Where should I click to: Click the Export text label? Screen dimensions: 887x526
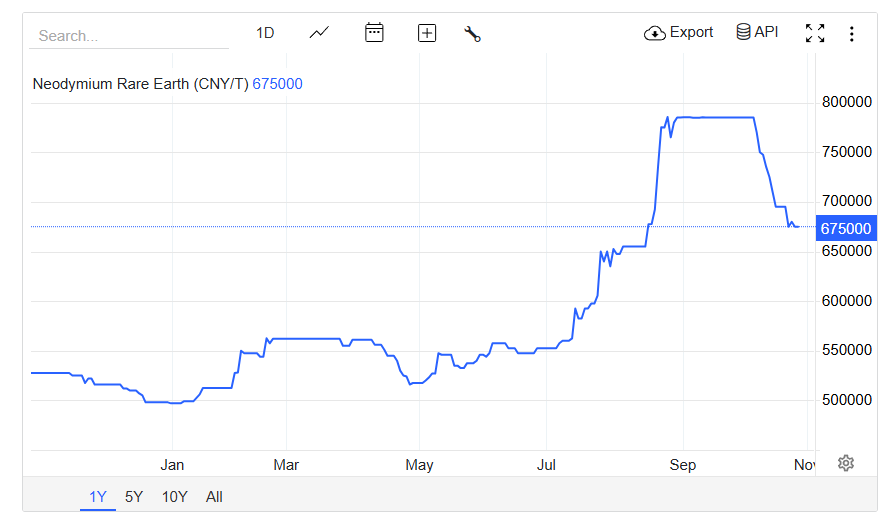691,32
